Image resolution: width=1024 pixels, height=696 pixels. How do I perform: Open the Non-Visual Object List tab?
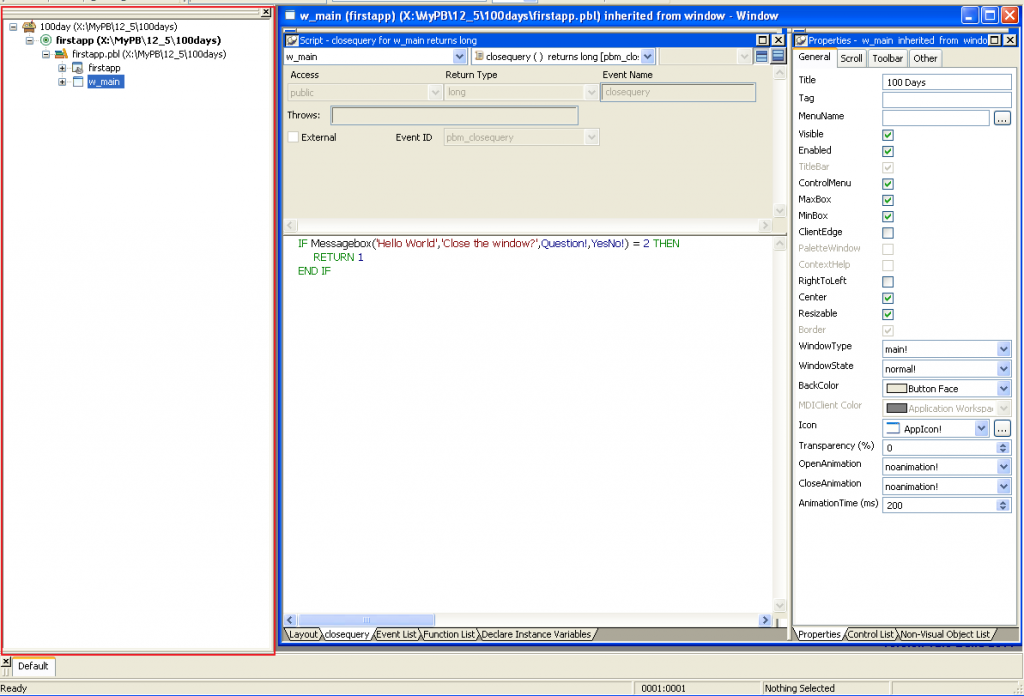click(946, 635)
